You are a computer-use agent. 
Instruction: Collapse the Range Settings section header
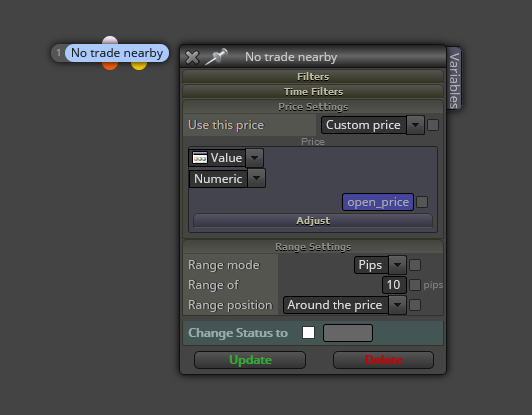[x=313, y=247]
